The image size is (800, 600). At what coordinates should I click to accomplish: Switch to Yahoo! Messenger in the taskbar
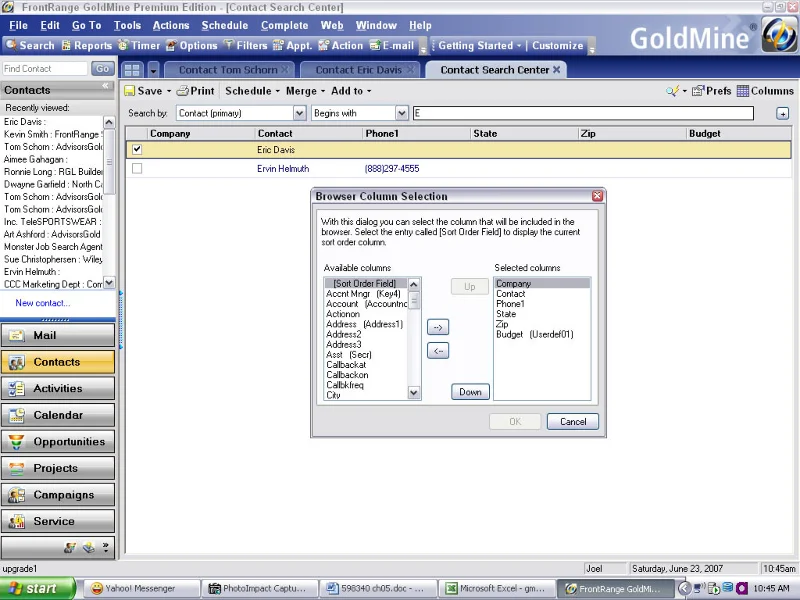pyautogui.click(x=140, y=589)
